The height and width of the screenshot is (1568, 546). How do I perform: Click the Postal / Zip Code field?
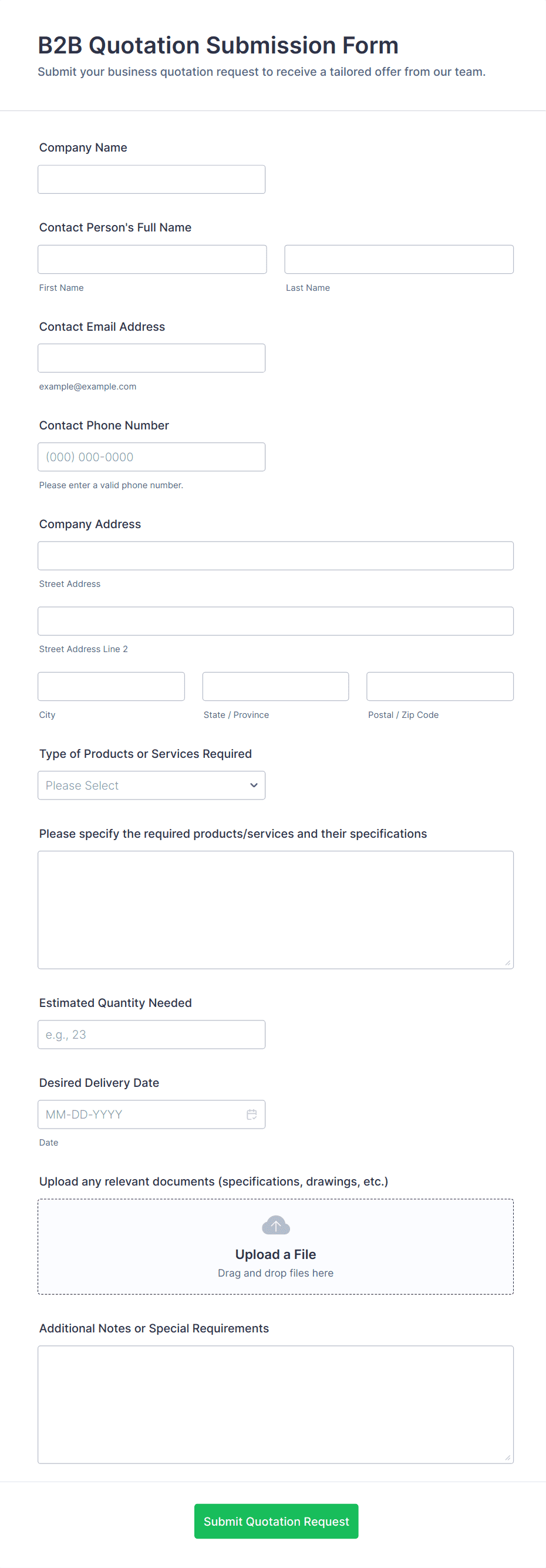[440, 687]
